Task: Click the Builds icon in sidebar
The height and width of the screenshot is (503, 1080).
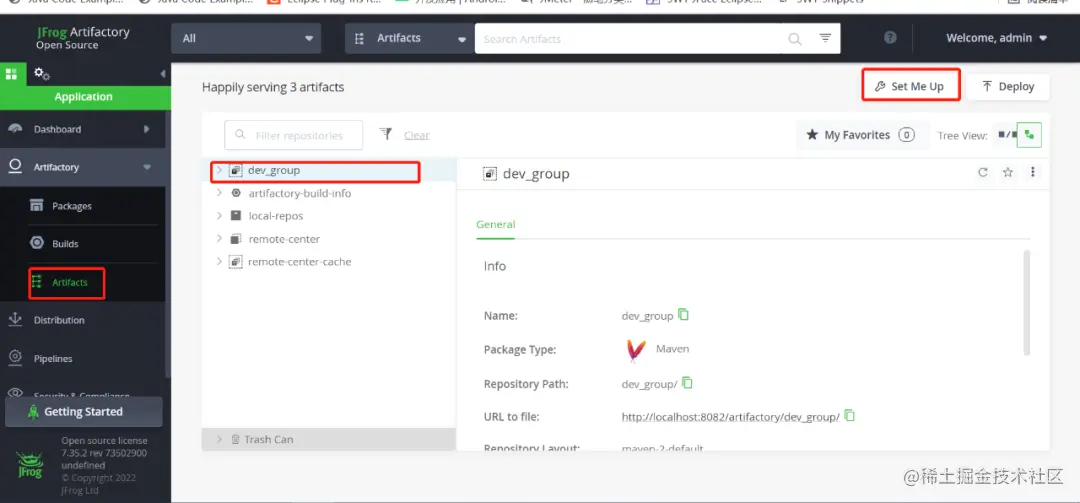Action: click(37, 243)
